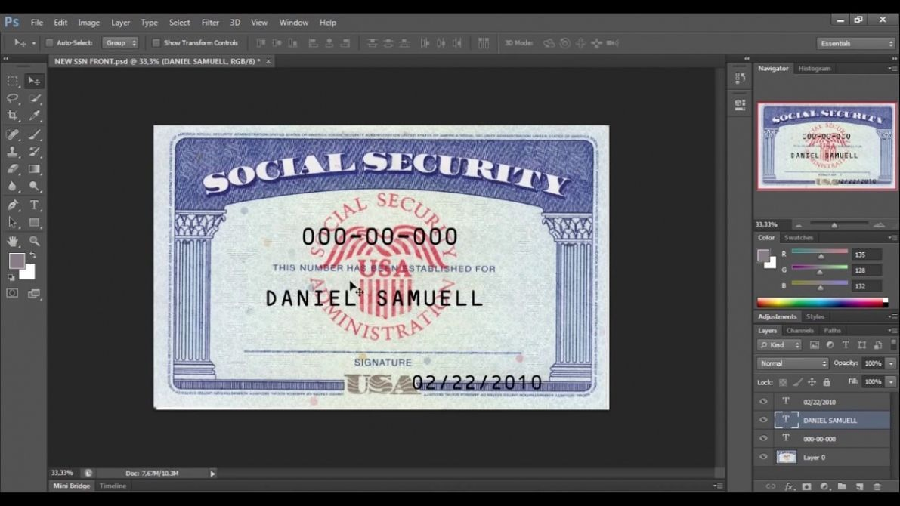Toggle lock all padlock icon
Screen dimensions: 900x506
827,382
